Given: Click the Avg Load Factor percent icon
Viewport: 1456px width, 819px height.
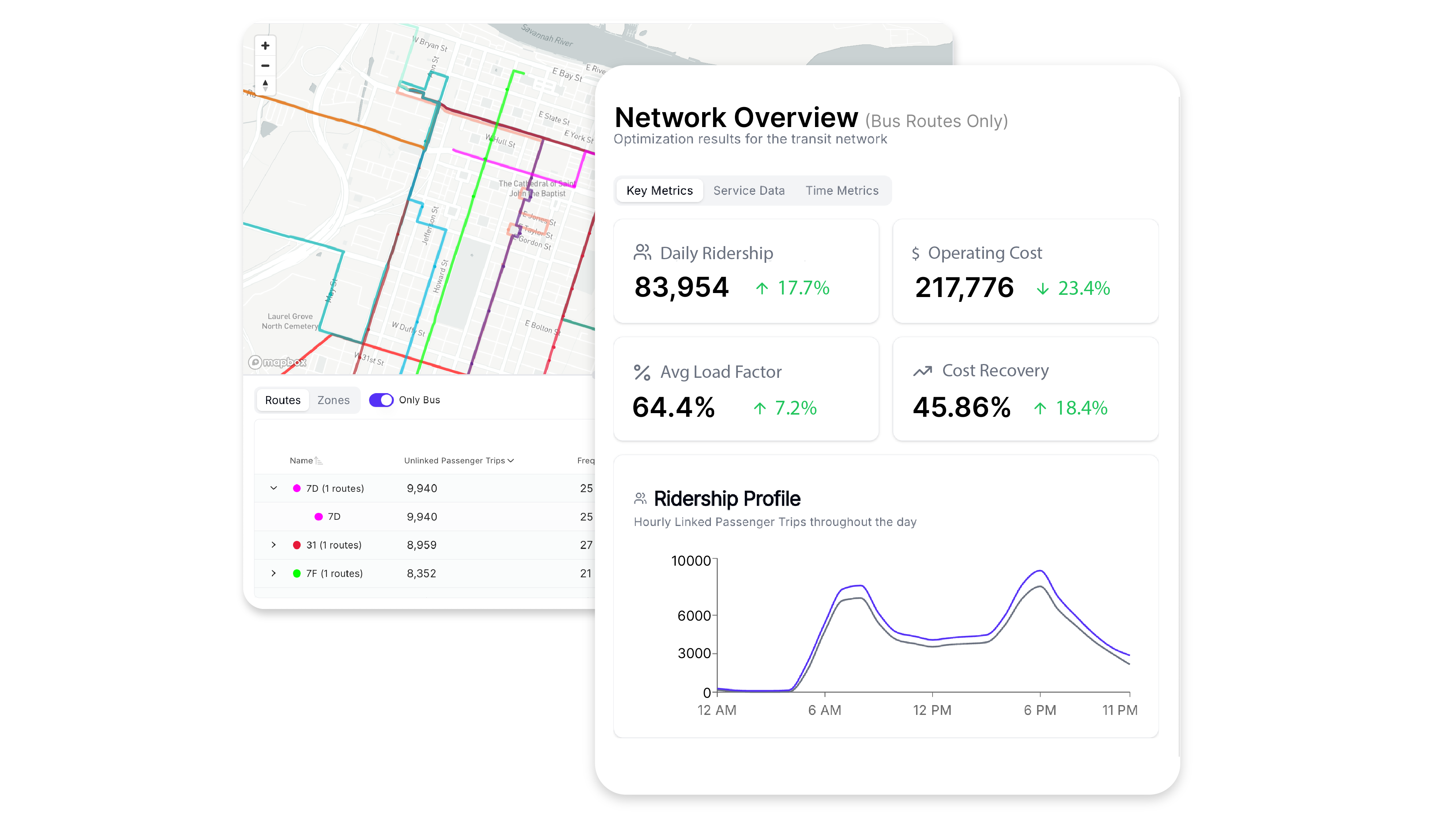Looking at the screenshot, I should tap(642, 372).
